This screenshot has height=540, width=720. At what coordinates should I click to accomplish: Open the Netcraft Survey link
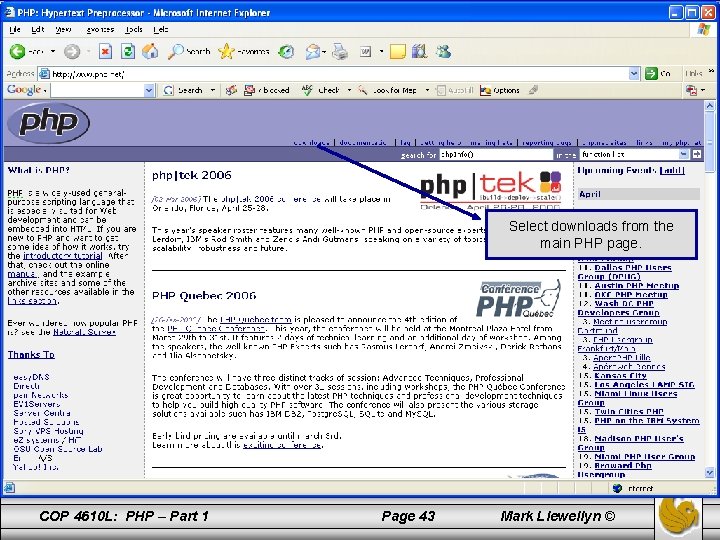coord(84,332)
